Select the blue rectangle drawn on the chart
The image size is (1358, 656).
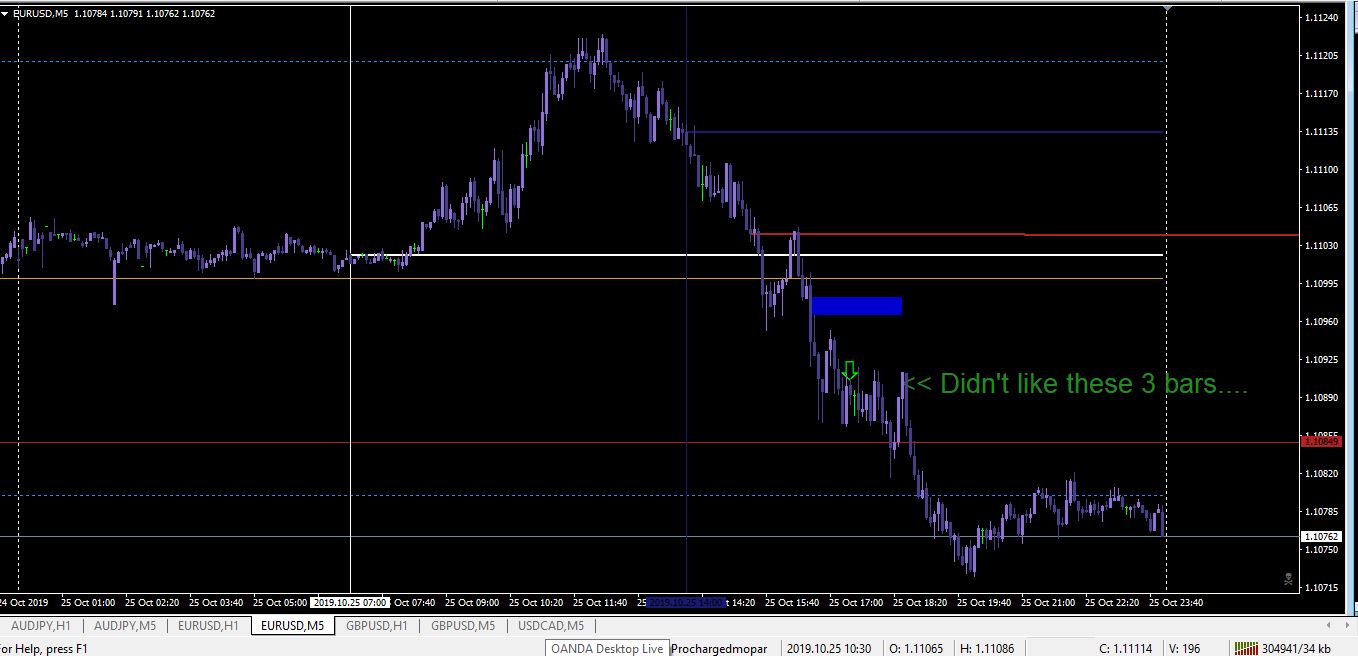tap(857, 306)
